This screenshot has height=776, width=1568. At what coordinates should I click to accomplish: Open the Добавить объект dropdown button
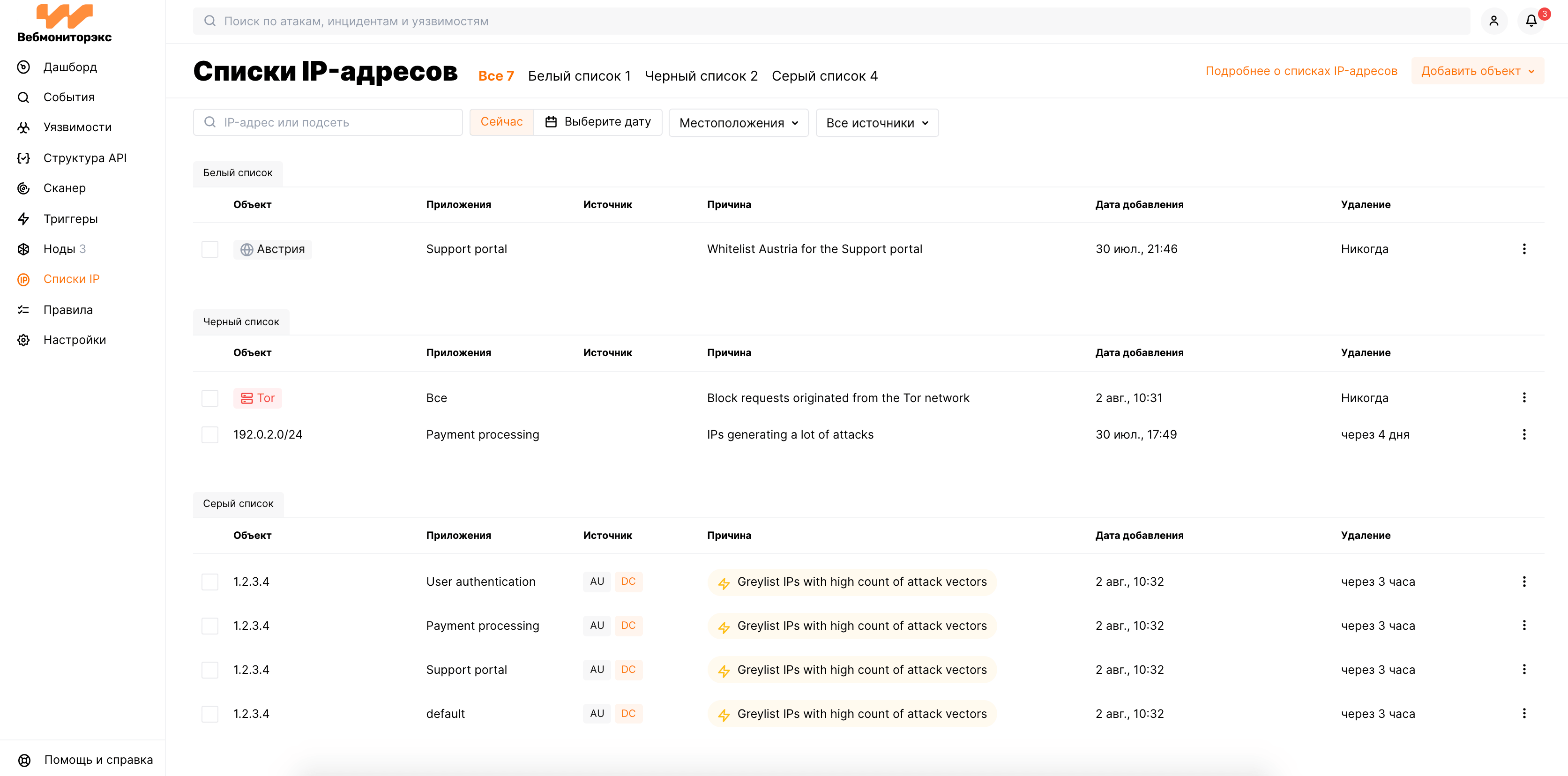click(x=1477, y=71)
